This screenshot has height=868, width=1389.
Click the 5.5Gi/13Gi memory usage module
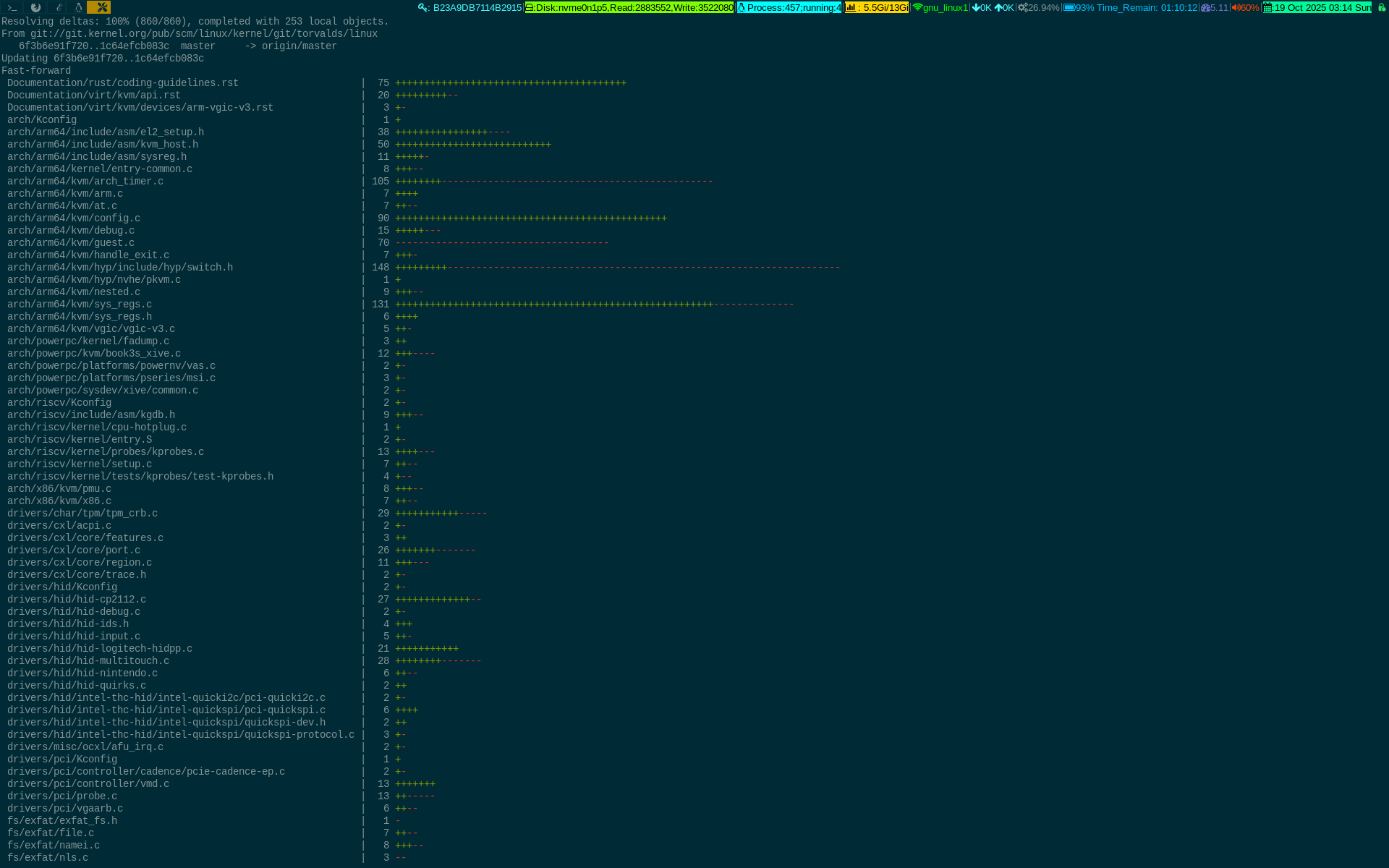coord(876,7)
